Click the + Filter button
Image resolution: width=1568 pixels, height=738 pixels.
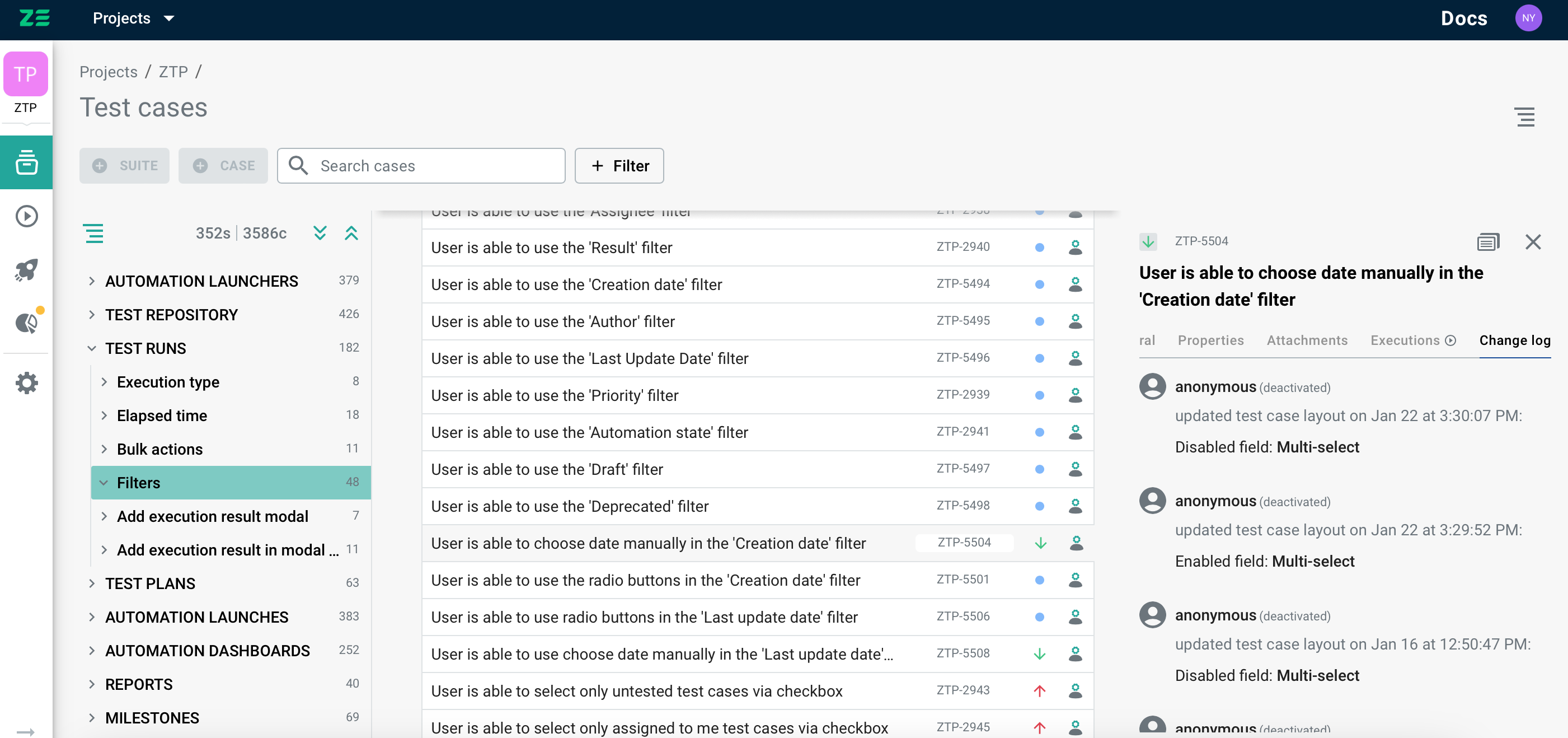[619, 166]
